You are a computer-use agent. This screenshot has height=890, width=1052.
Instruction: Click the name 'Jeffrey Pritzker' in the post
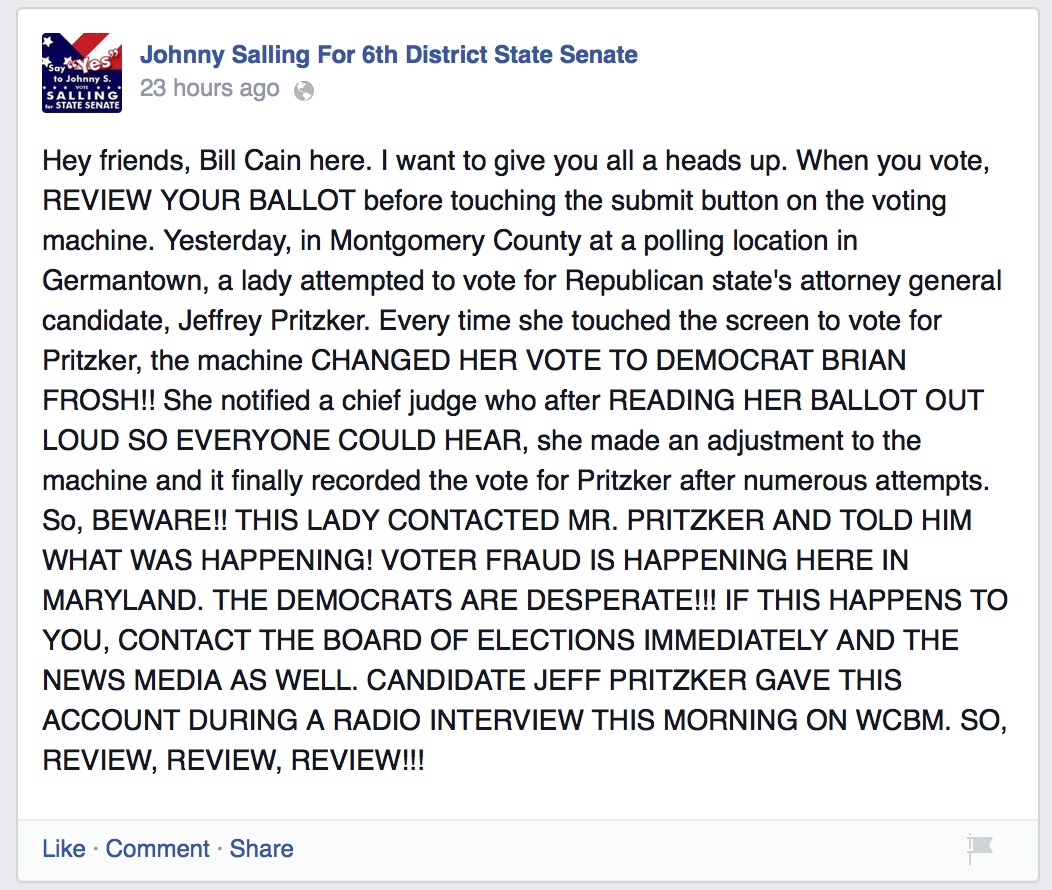273,321
